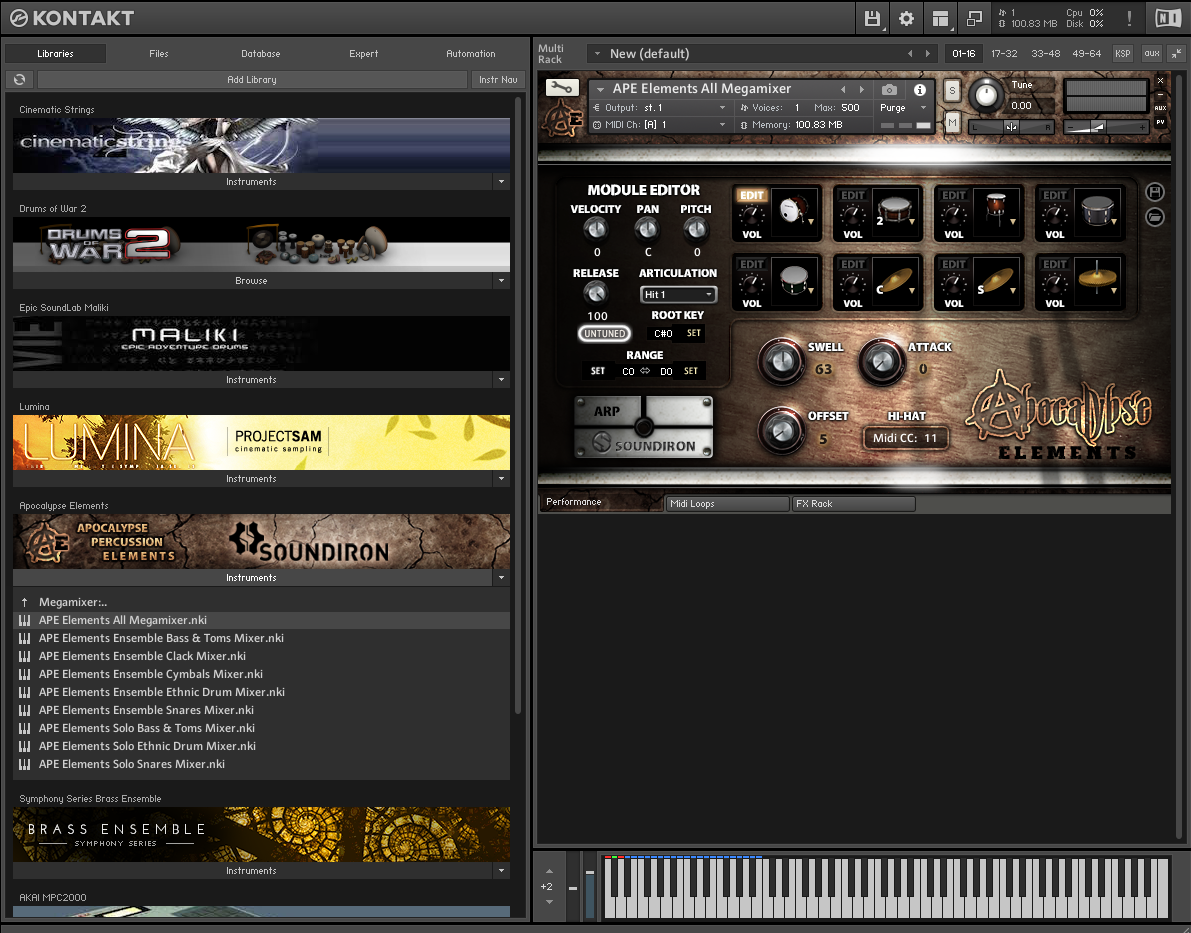The image size is (1191, 933).
Task: Click the load preset folder icon in Apocalypse panel
Action: pos(1155,217)
